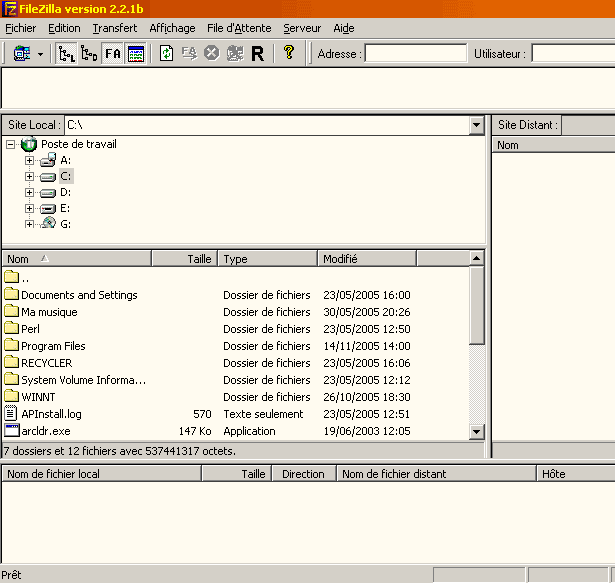Viewport: 615px width, 583px height.
Task: Select the arcldr.exe application icon
Action: [x=12, y=430]
